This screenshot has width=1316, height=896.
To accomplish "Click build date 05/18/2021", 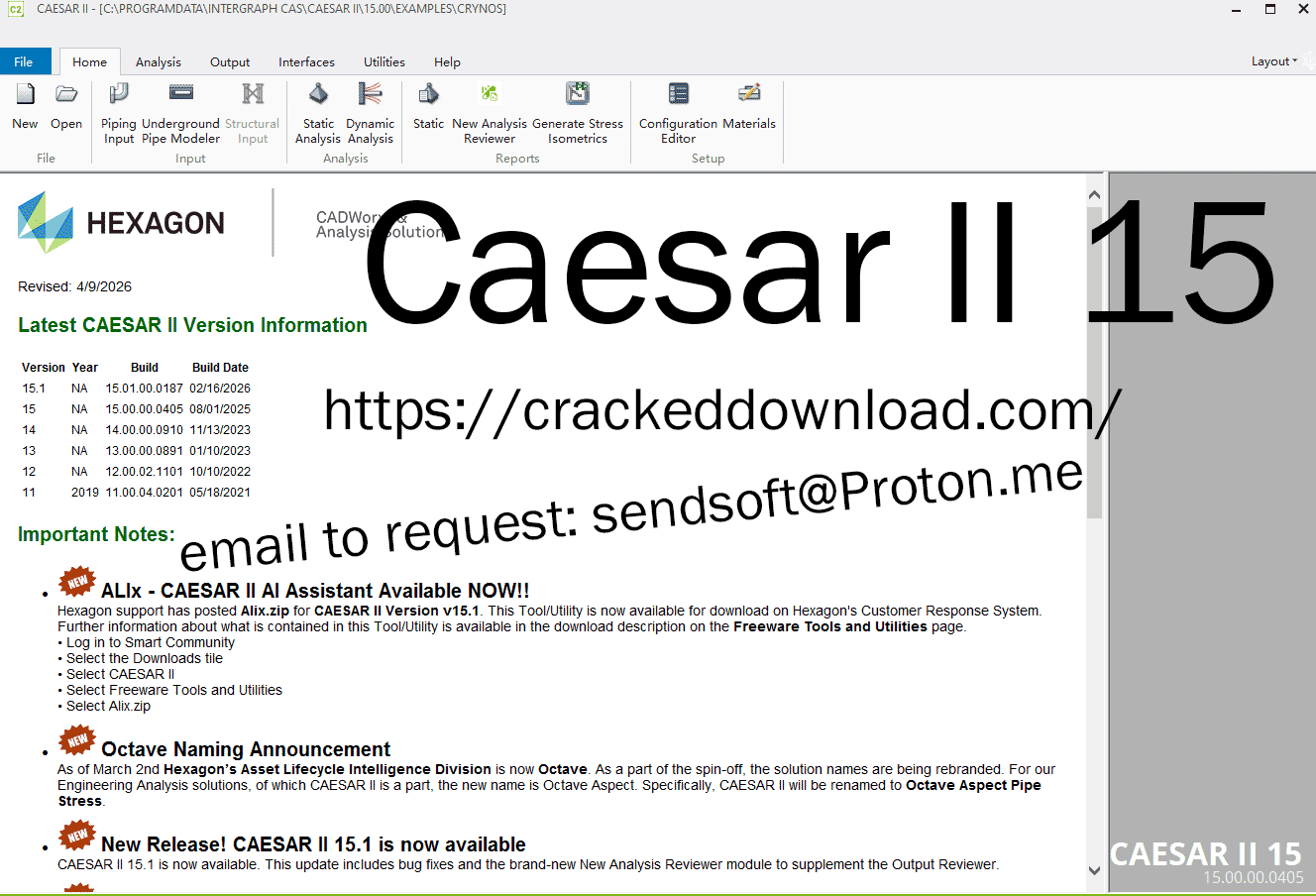I will tap(220, 493).
